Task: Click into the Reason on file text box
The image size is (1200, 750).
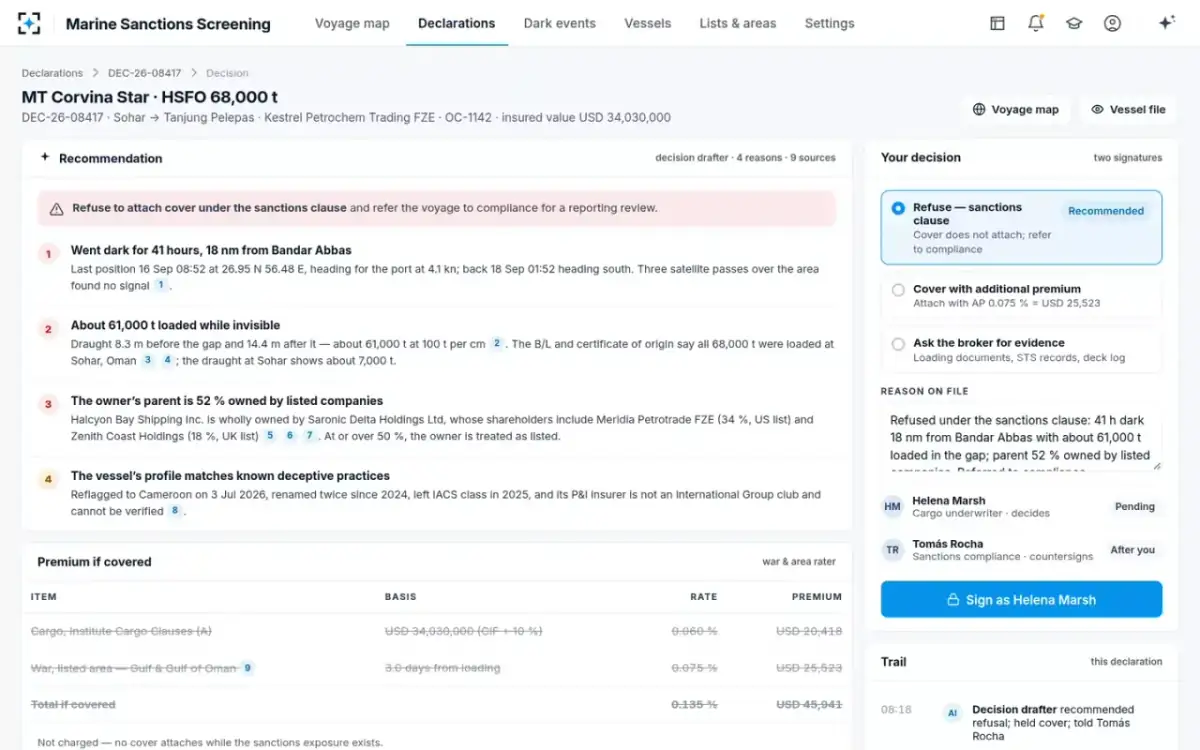Action: pos(1021,438)
